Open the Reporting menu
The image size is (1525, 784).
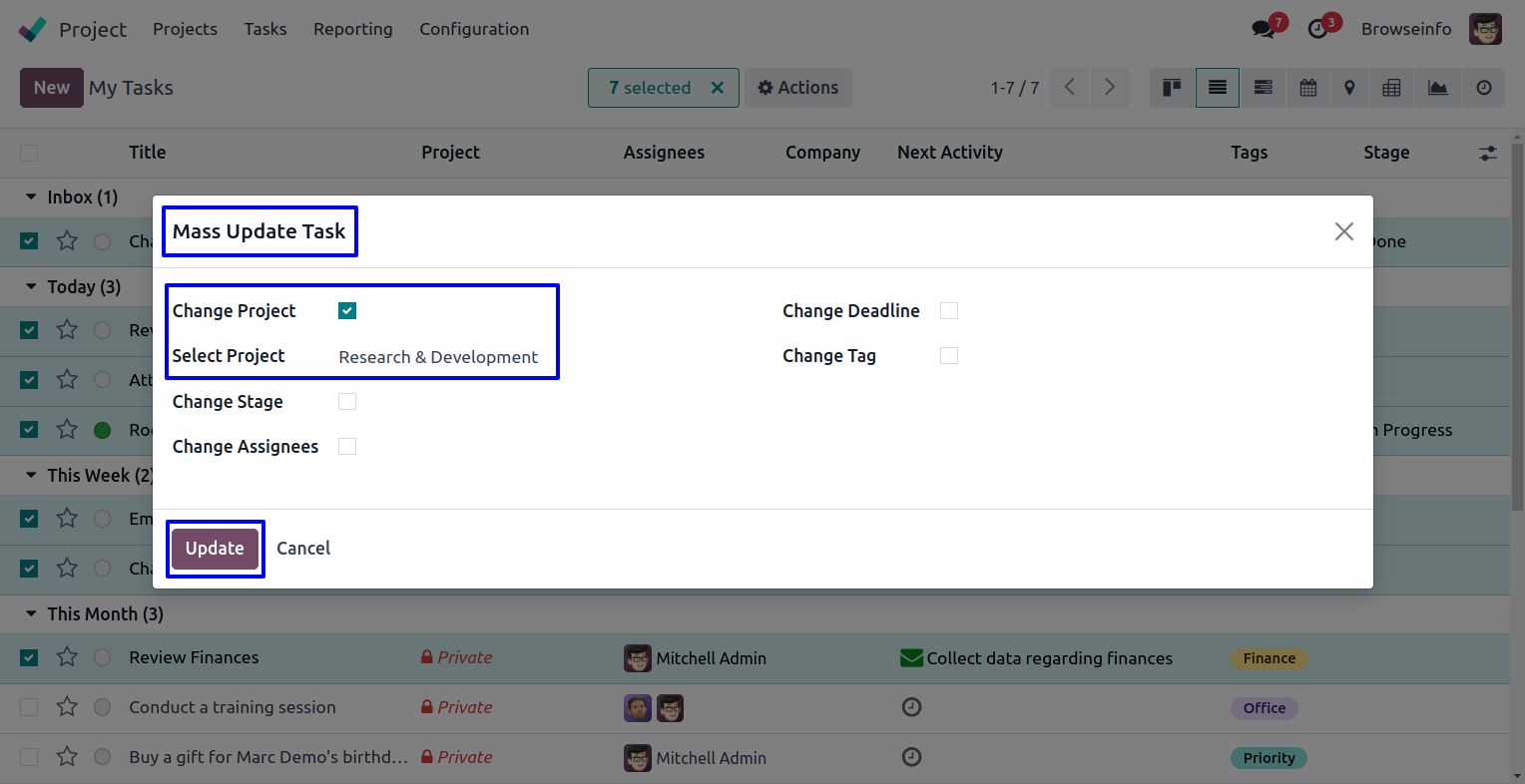click(352, 29)
